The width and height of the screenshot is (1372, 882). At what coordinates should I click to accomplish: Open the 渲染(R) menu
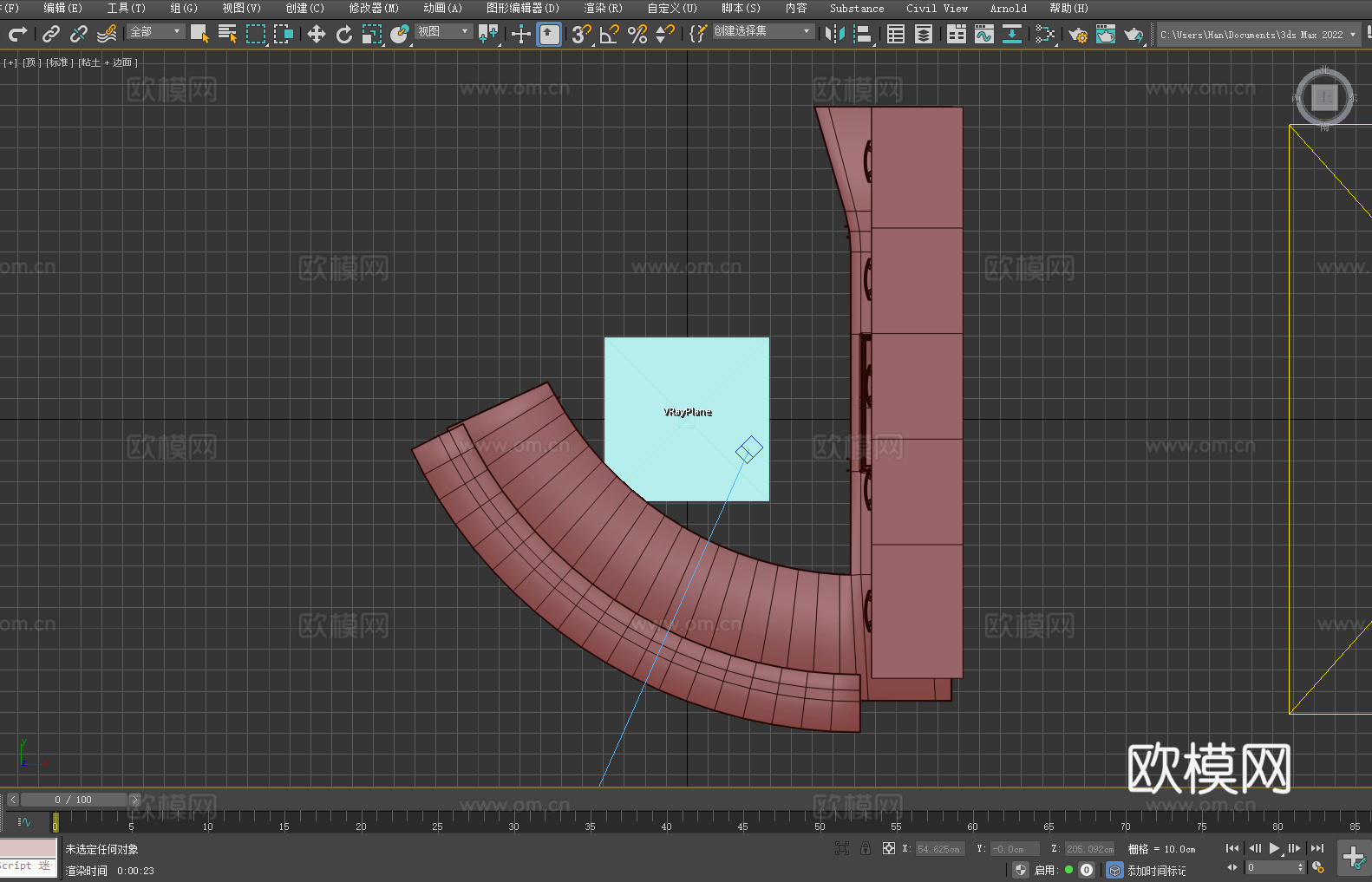tap(603, 8)
